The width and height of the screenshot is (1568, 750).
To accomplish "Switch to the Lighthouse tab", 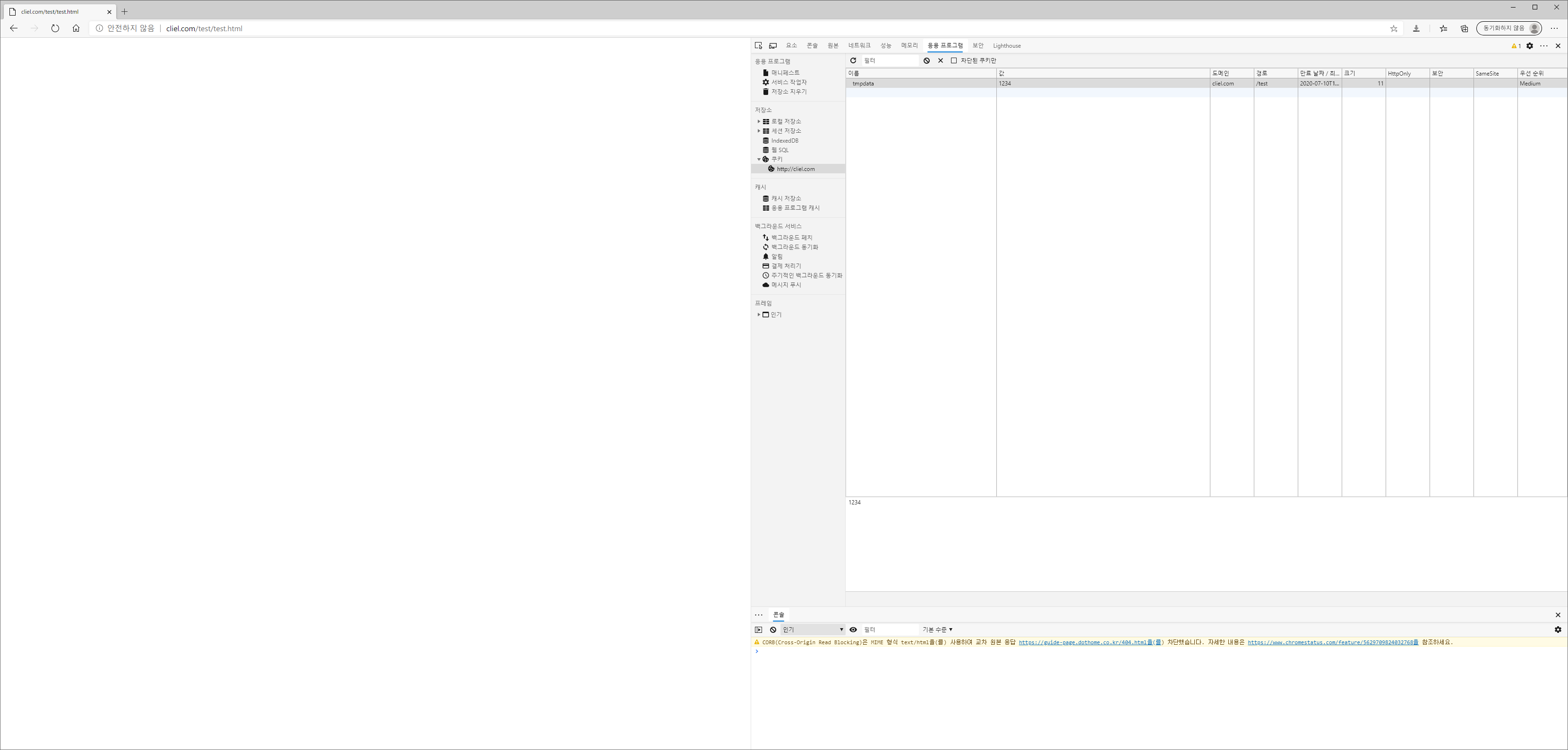I will [1006, 46].
